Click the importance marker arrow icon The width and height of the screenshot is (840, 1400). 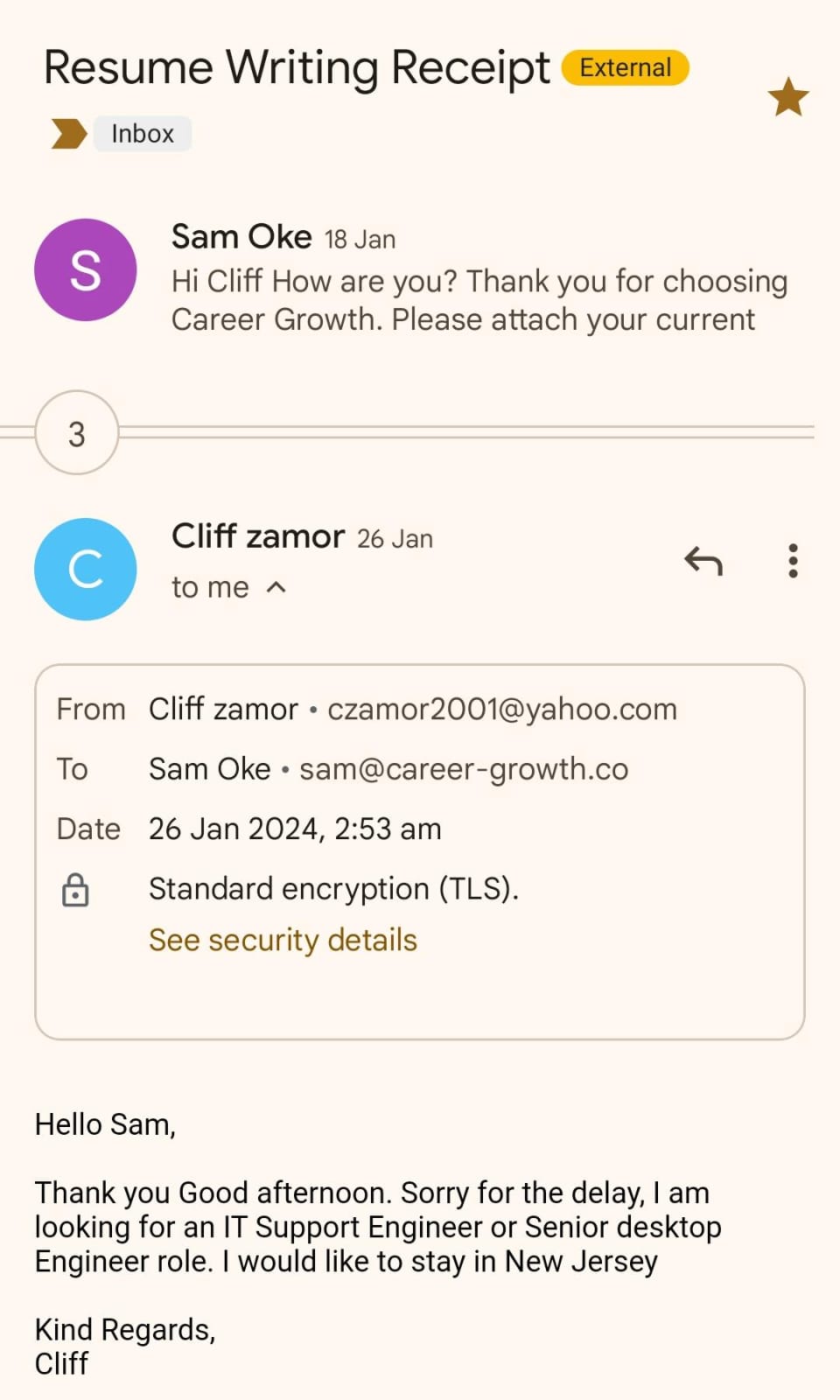click(x=68, y=134)
